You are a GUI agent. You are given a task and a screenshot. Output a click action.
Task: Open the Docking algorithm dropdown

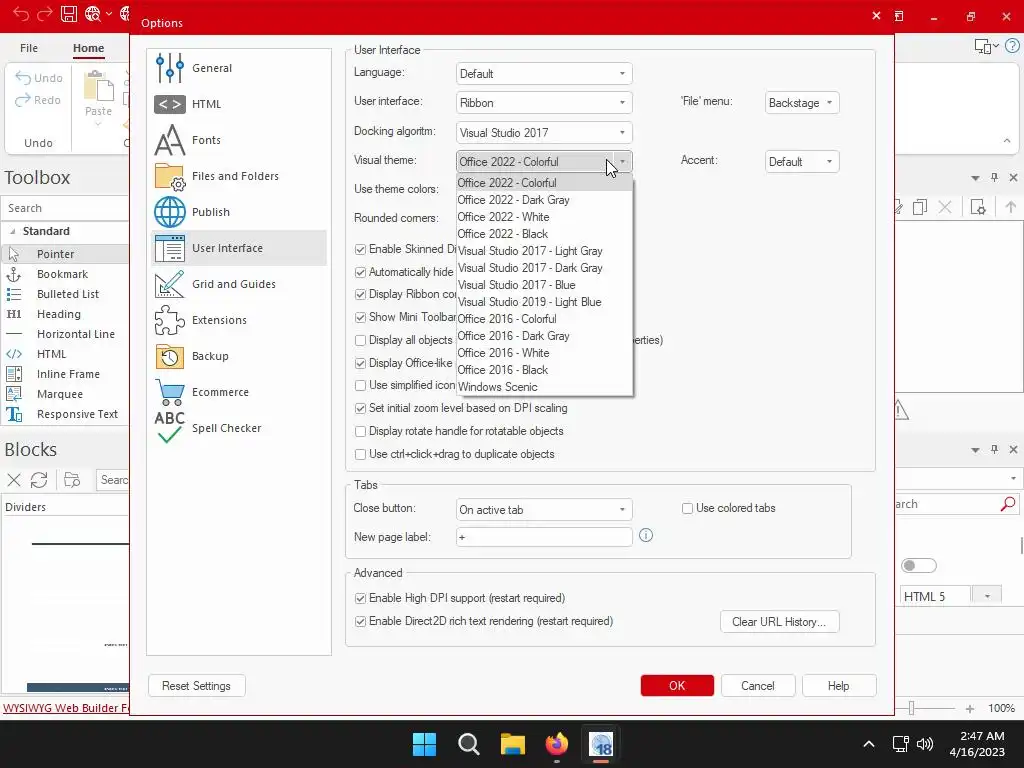(544, 133)
